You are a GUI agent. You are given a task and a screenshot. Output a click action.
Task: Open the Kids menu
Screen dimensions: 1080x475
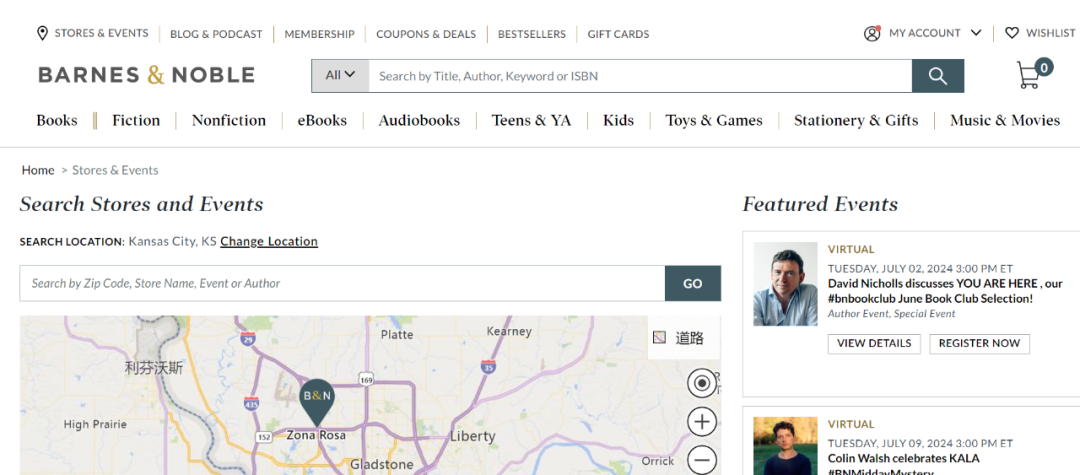click(619, 120)
